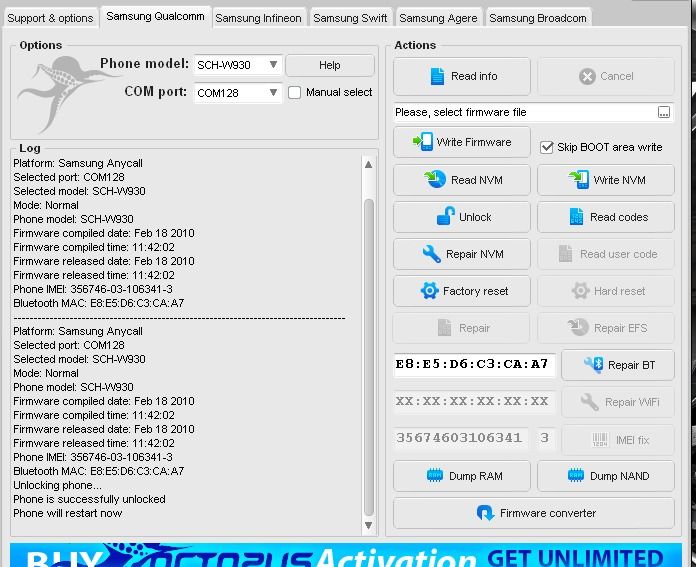Viewport: 696px width, 567px height.
Task: Click the Write NVM phone icon
Action: pyautogui.click(x=579, y=179)
